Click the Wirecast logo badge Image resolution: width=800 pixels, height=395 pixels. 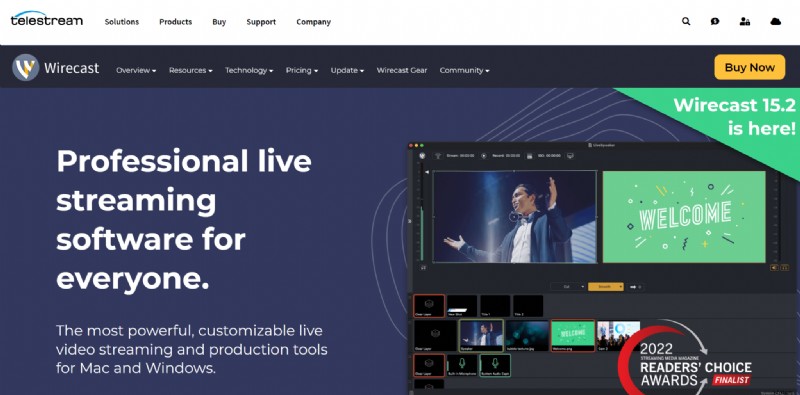[26, 67]
